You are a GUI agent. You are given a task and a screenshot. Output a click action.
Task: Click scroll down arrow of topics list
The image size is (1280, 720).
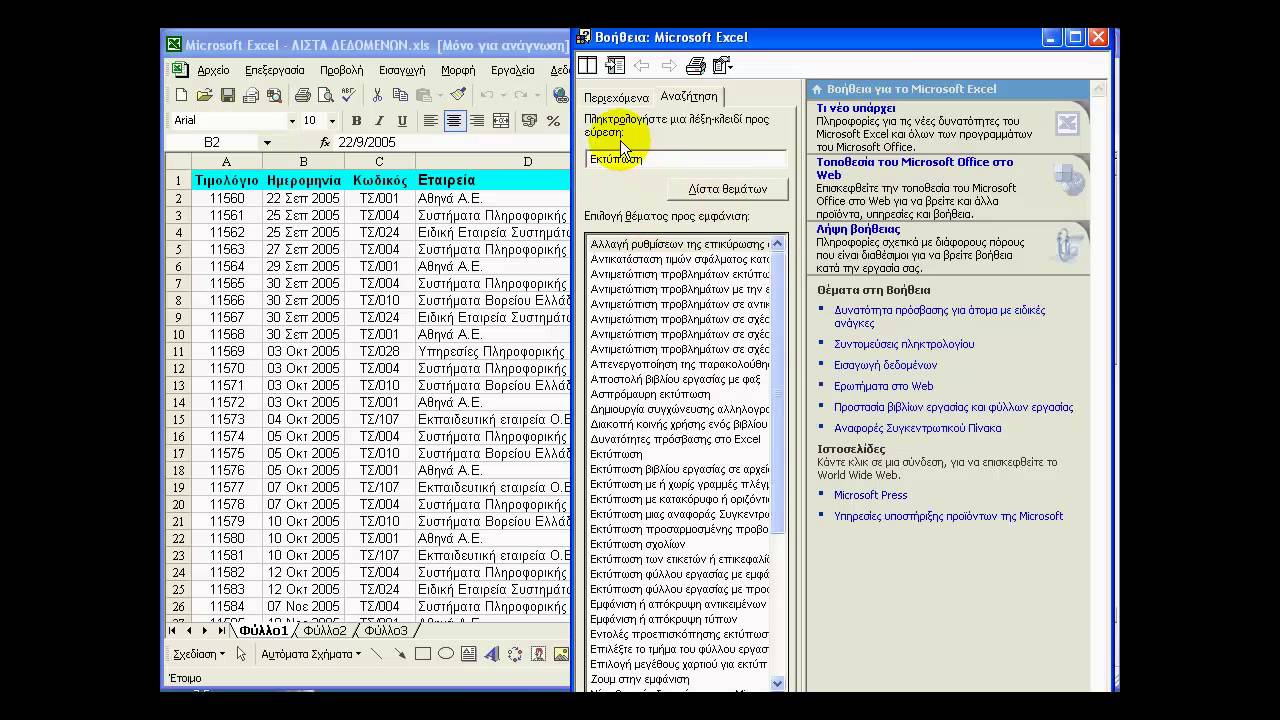coord(779,684)
